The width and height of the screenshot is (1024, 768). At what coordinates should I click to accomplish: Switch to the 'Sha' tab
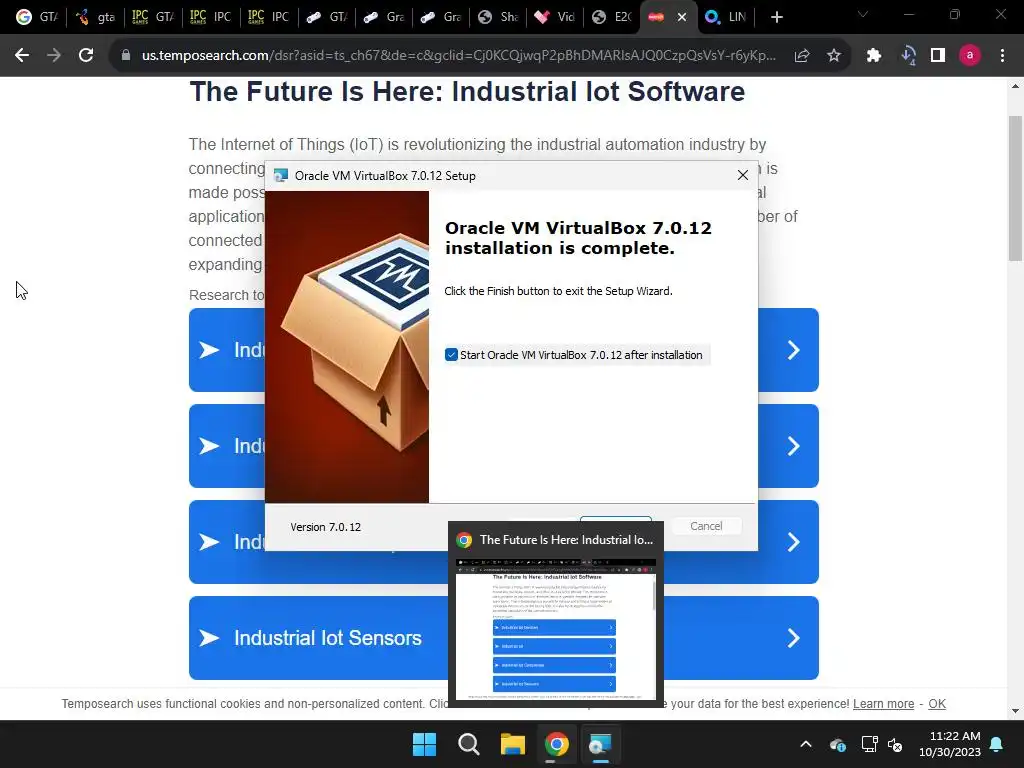[499, 17]
